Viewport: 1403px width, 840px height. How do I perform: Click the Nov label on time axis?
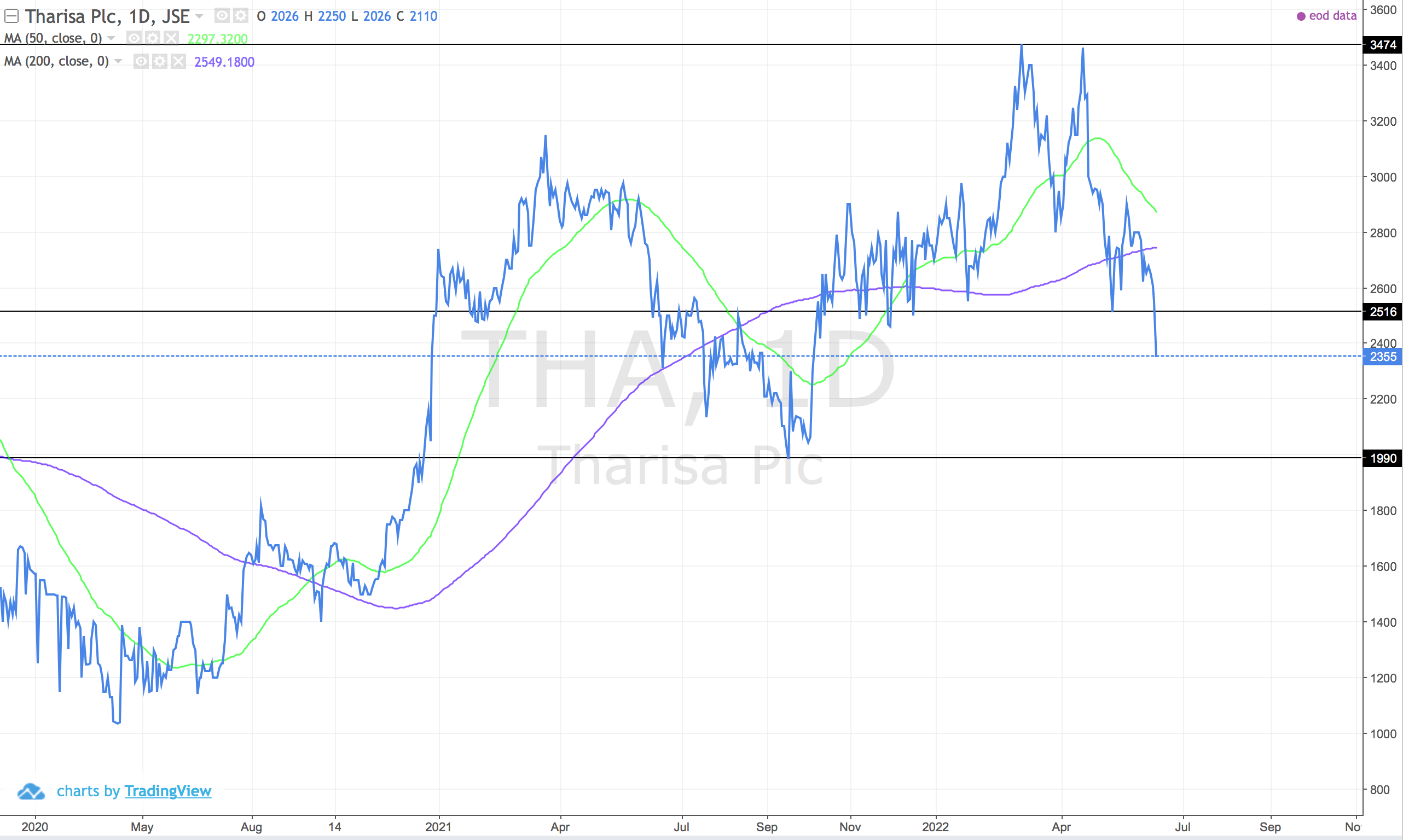(850, 827)
